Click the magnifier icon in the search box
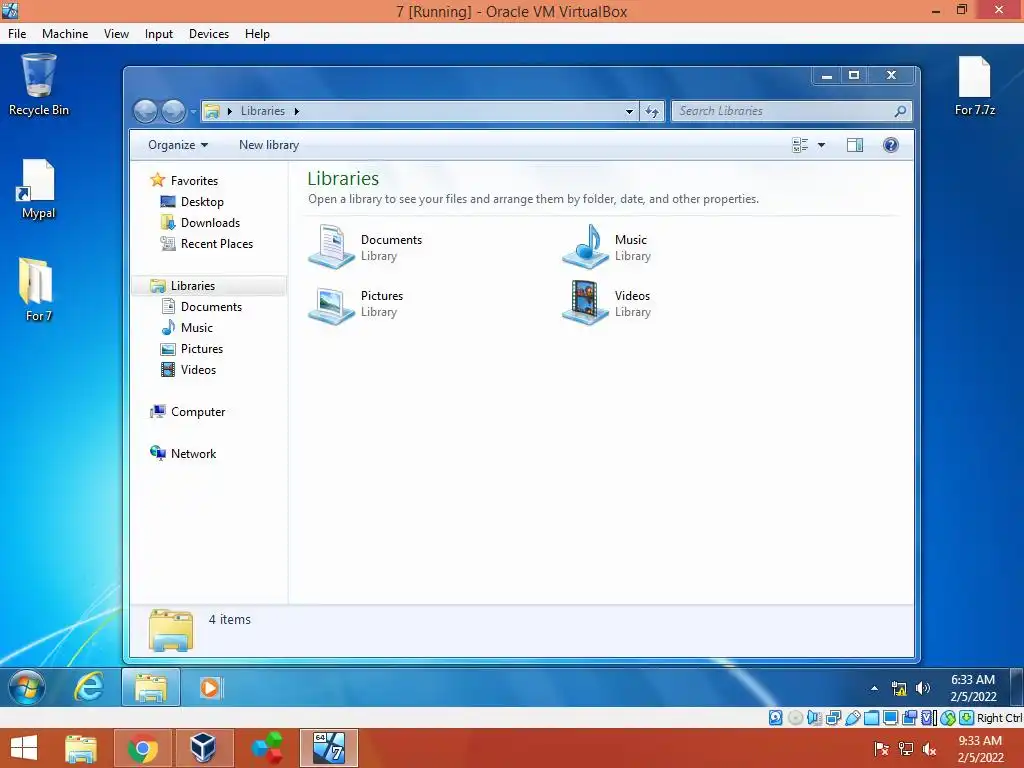1024x768 pixels. pyautogui.click(x=900, y=111)
